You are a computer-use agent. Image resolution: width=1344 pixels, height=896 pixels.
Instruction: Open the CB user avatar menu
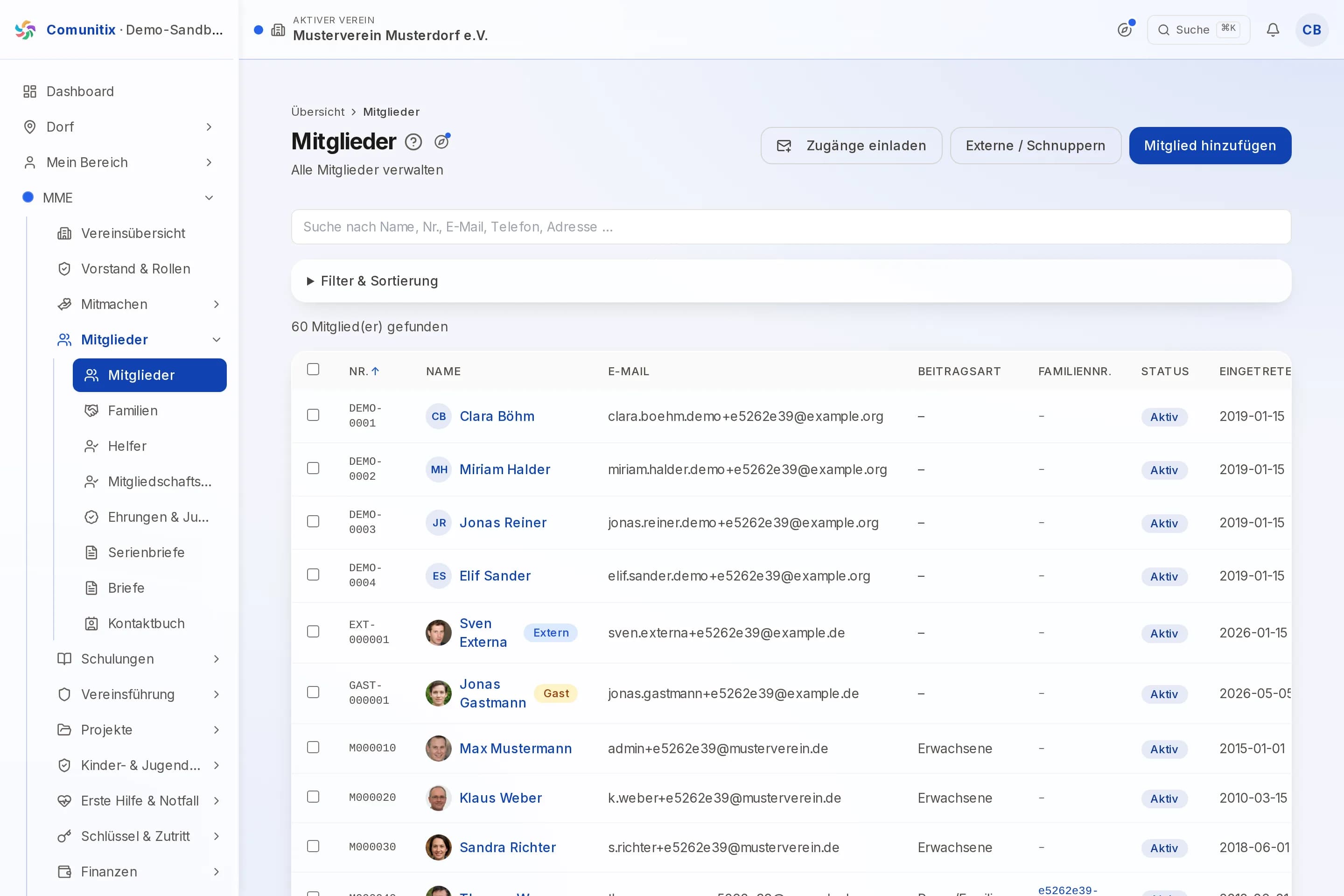[1311, 30]
